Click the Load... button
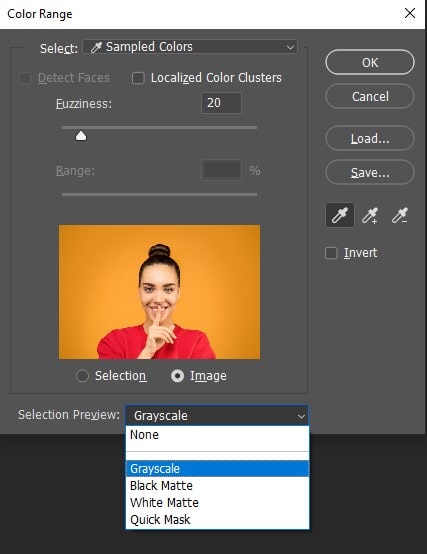 coord(370,138)
